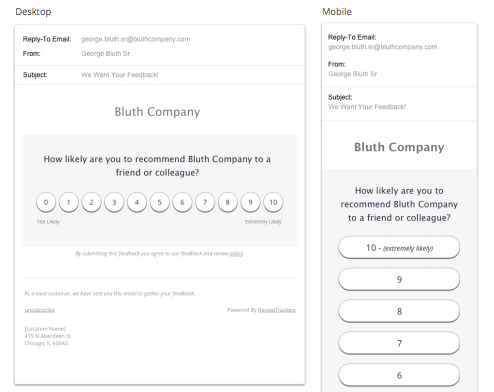Choose rating 3 circle
This screenshot has width=494, height=392.
pyautogui.click(x=114, y=202)
